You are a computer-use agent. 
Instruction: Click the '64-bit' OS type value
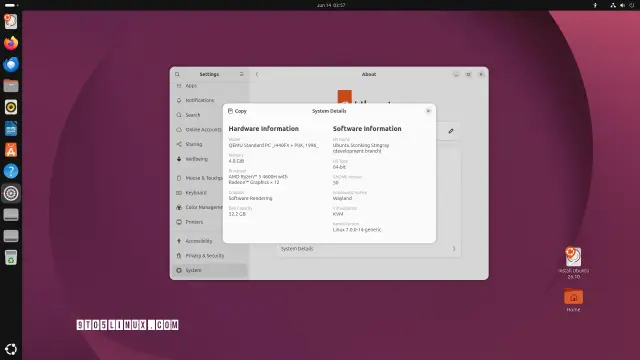click(x=339, y=167)
